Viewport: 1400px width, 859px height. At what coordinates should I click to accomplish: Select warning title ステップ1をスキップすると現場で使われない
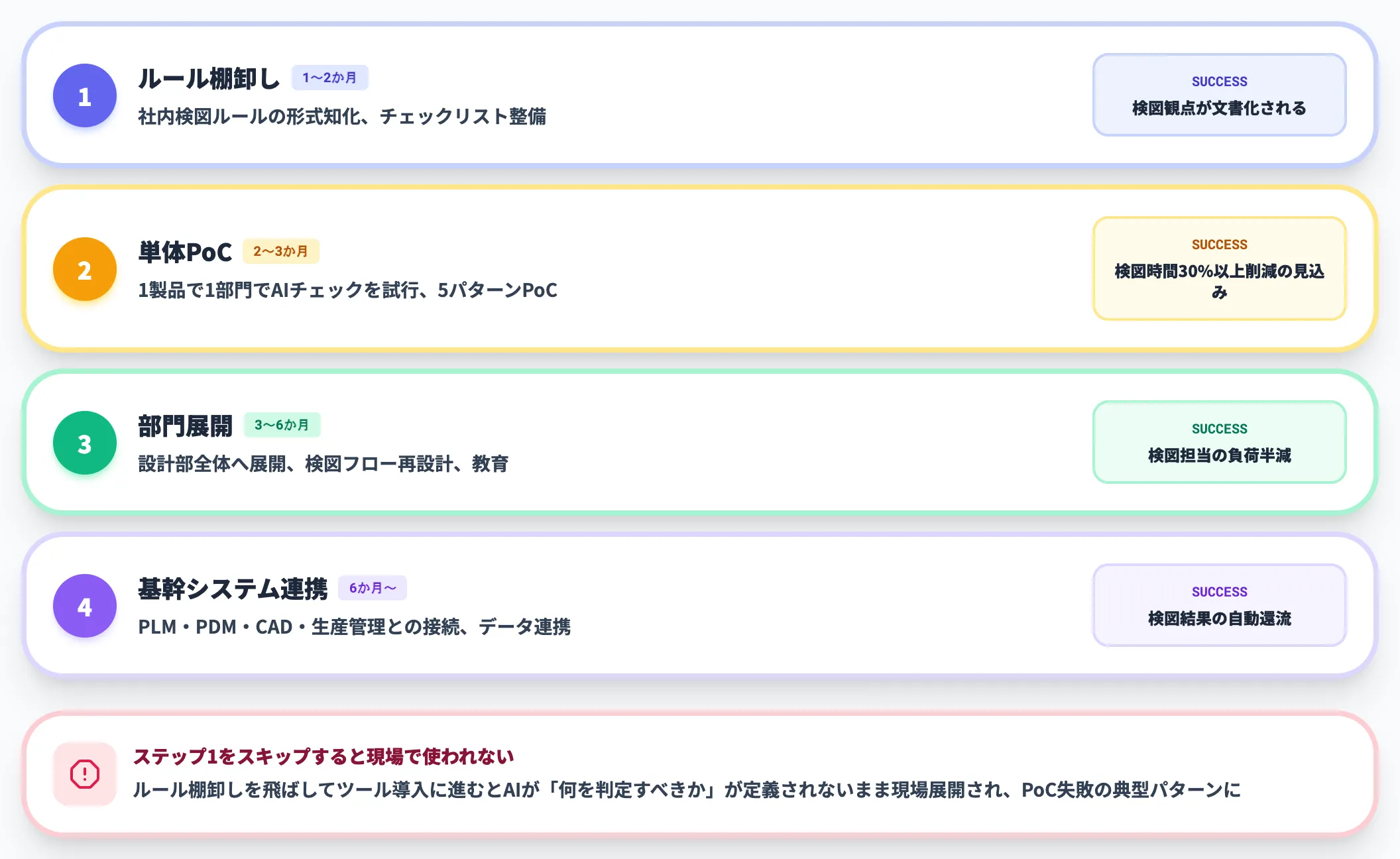pyautogui.click(x=323, y=756)
